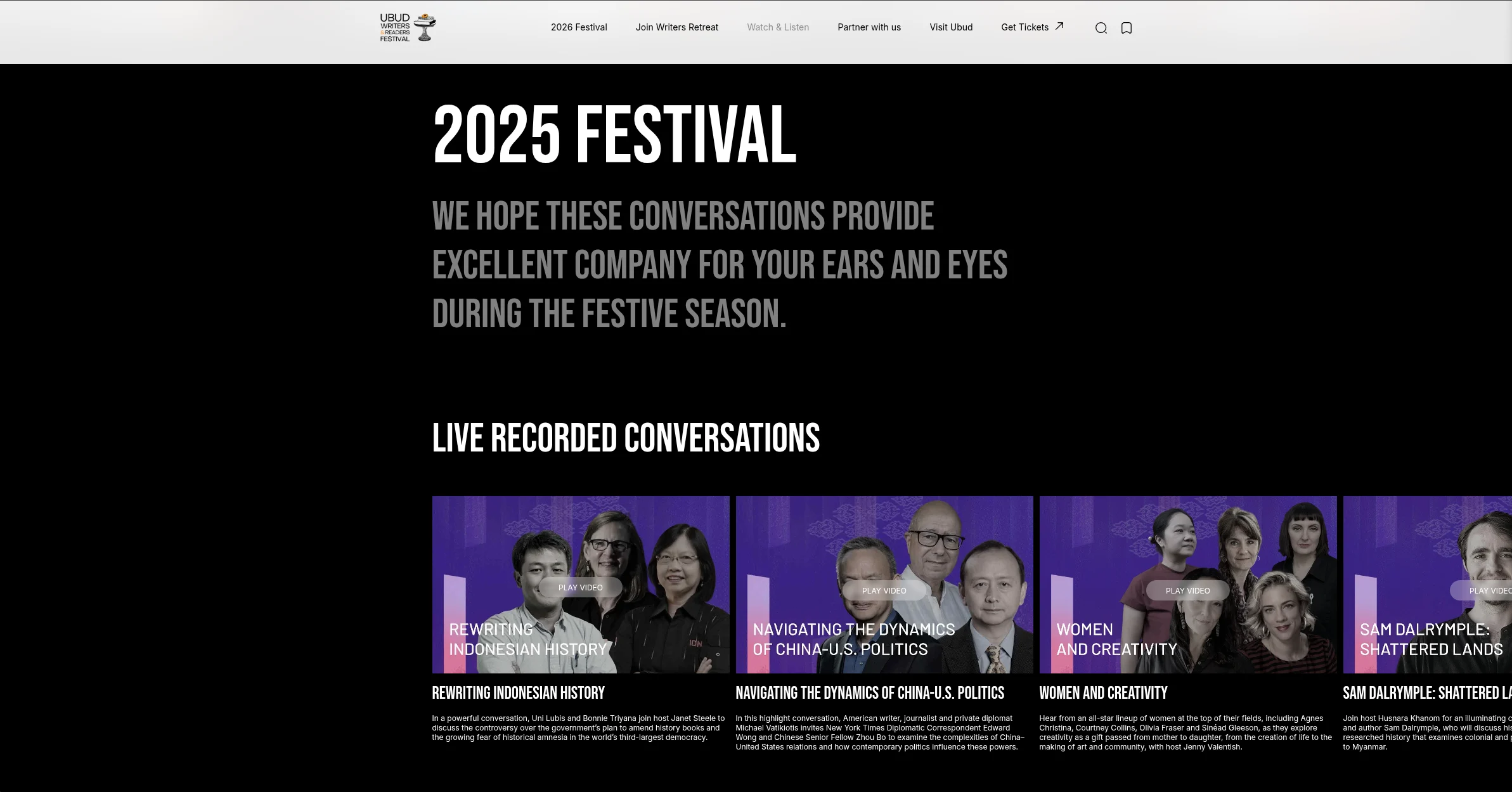Go to the Visit Ubud page
Screen dimensions: 1512x792
951,27
